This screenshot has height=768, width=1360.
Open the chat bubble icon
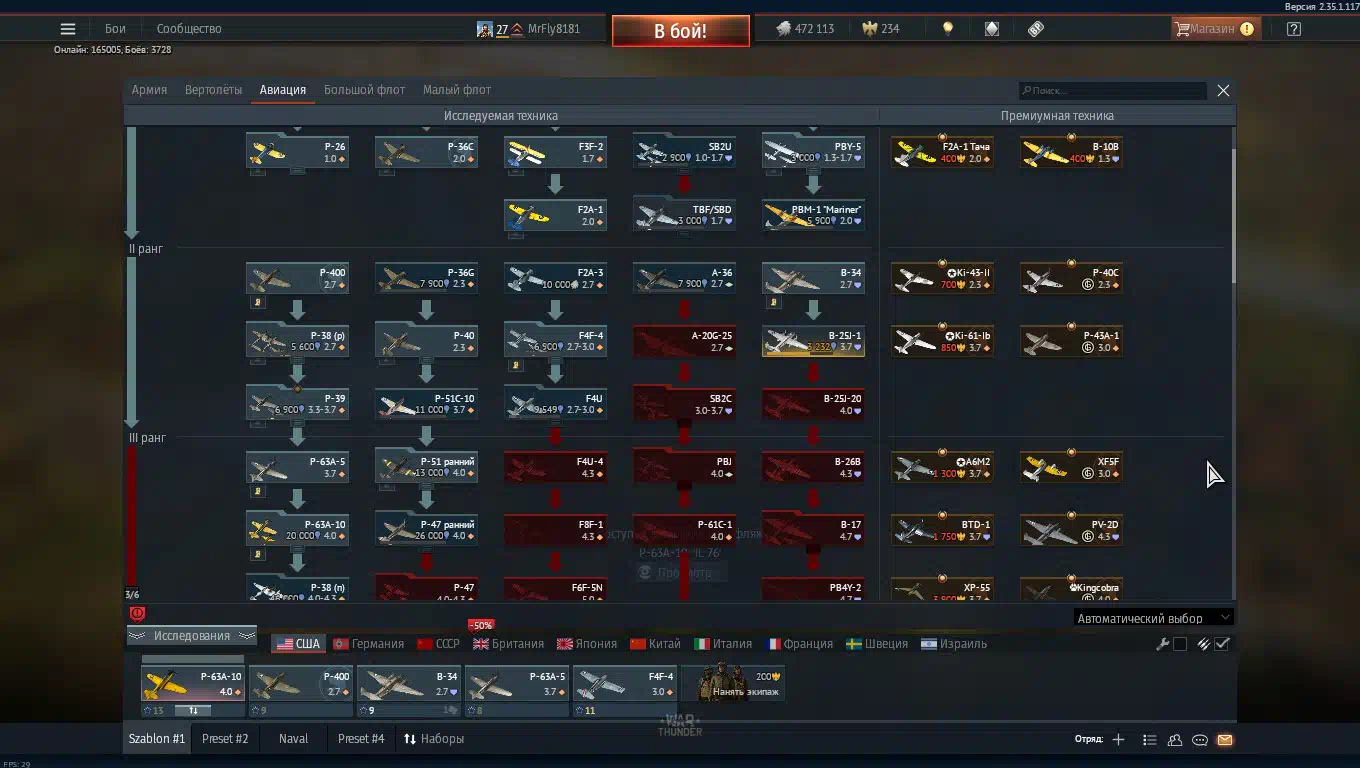(x=1200, y=740)
